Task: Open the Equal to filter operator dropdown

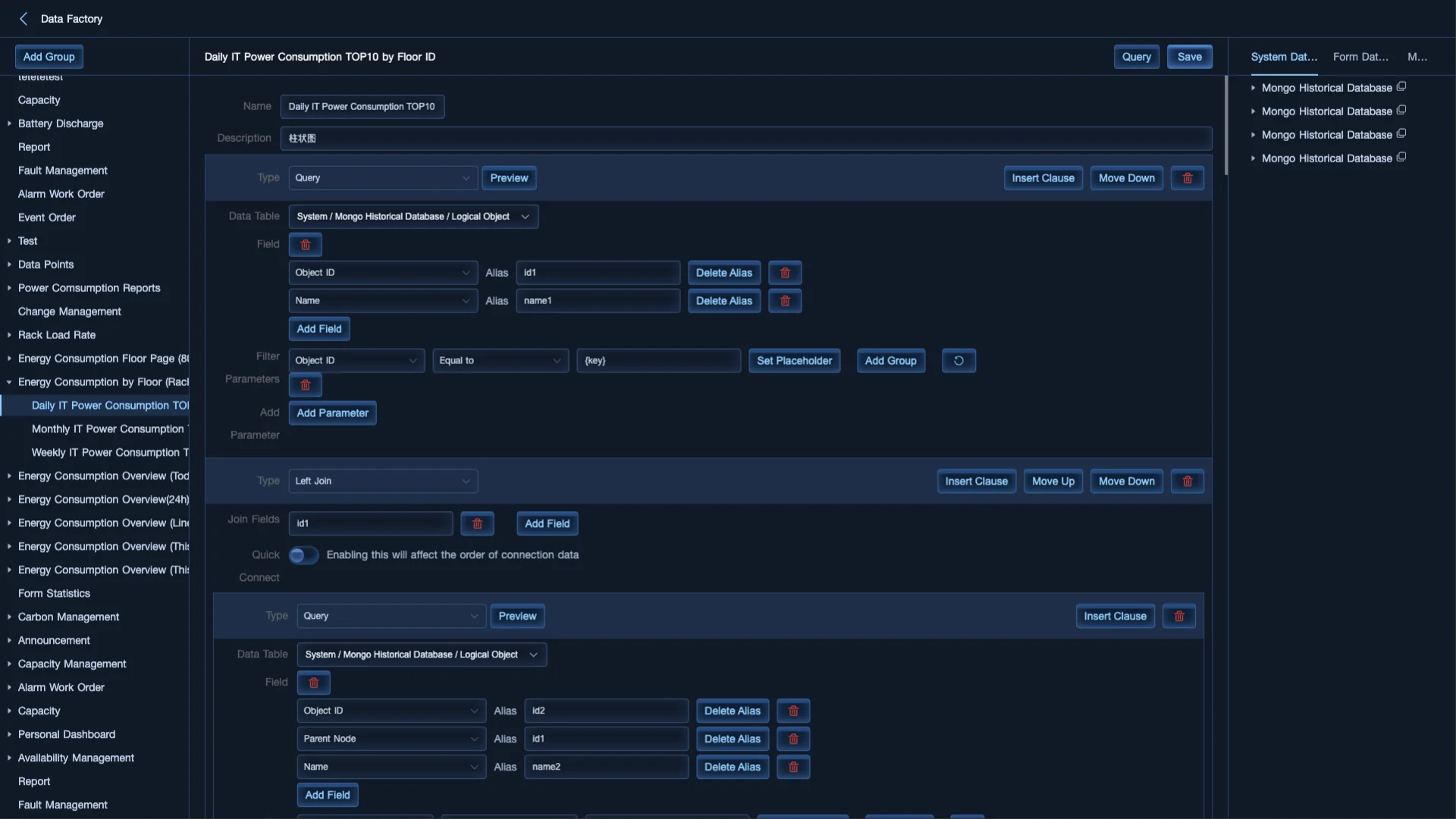Action: click(x=500, y=360)
